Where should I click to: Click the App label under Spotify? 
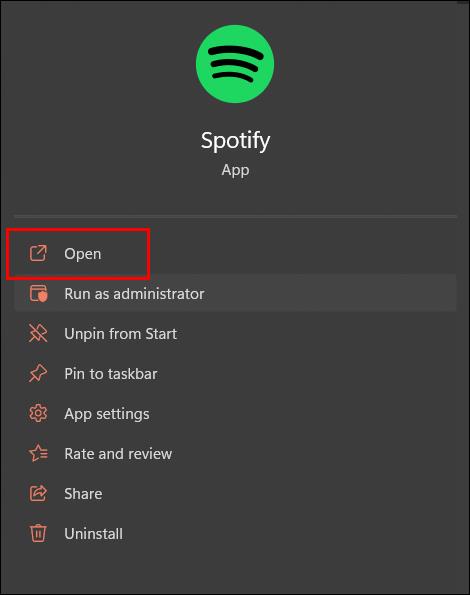(x=235, y=170)
